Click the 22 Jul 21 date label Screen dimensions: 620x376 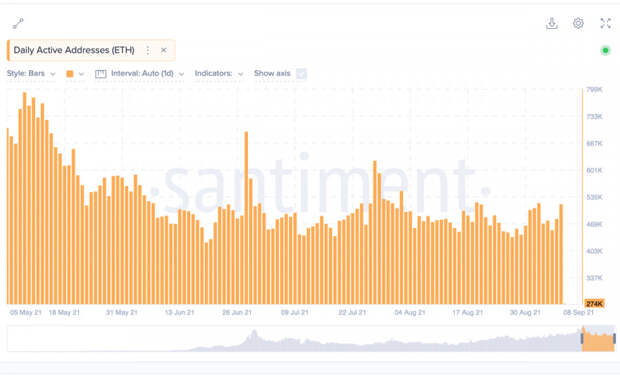(x=352, y=312)
